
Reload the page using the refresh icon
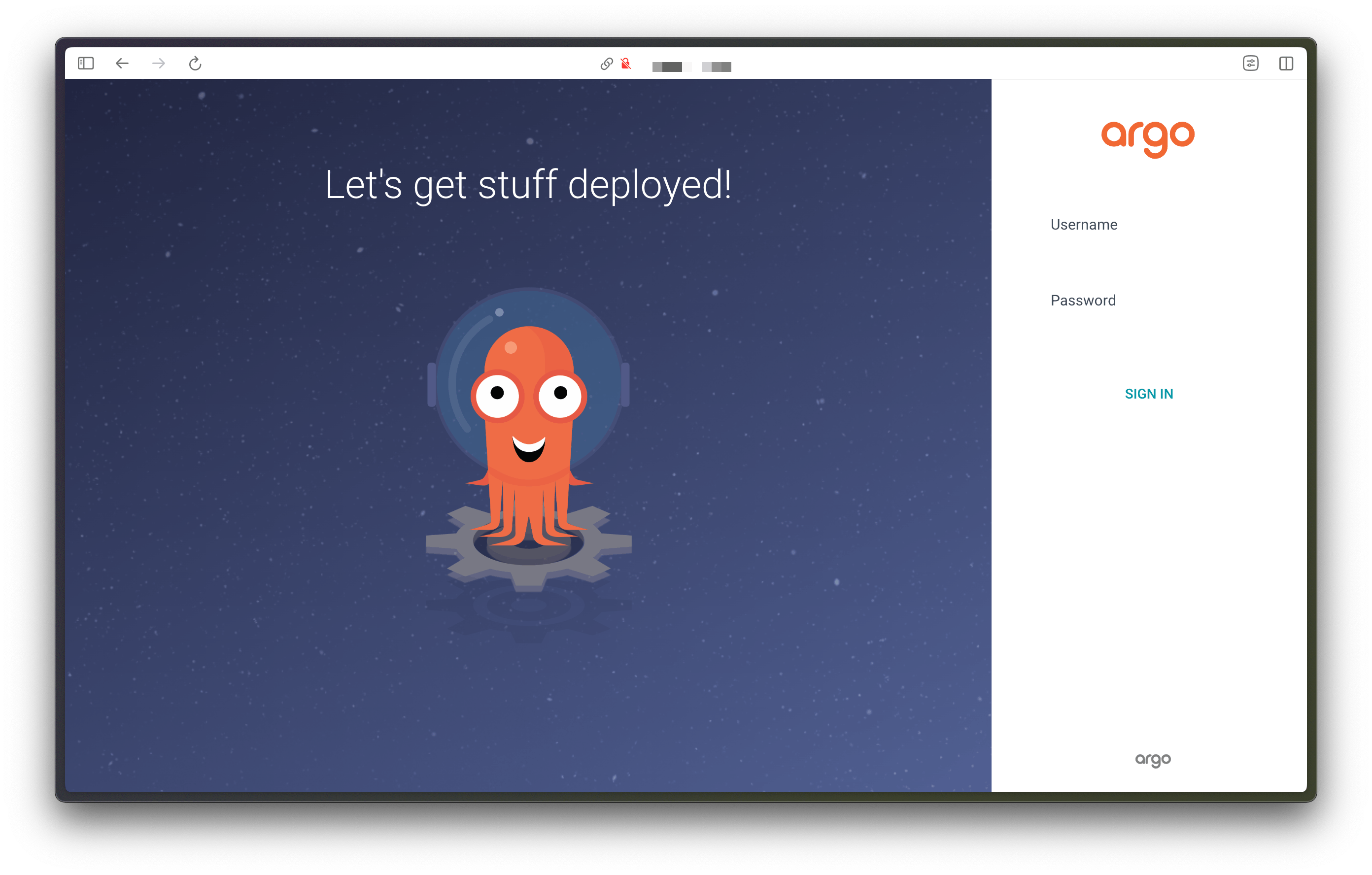[196, 64]
